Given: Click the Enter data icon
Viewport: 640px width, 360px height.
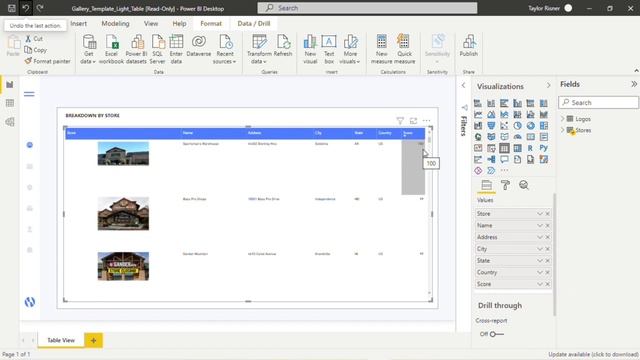Looking at the screenshot, I should point(176,49).
